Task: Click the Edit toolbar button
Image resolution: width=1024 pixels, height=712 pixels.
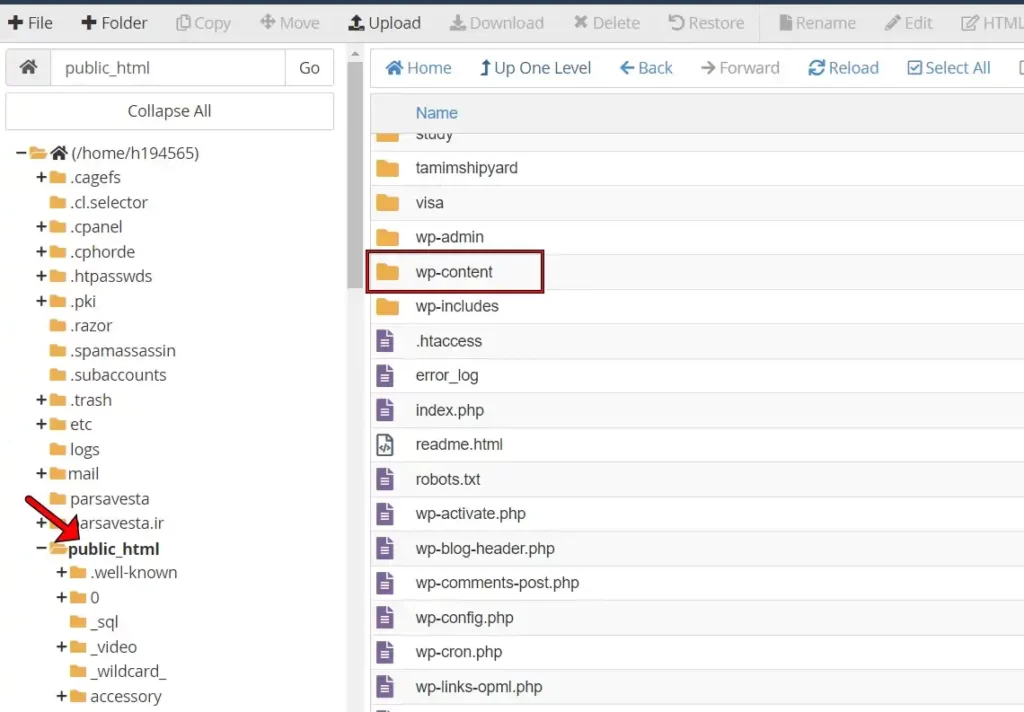Action: pyautogui.click(x=908, y=23)
